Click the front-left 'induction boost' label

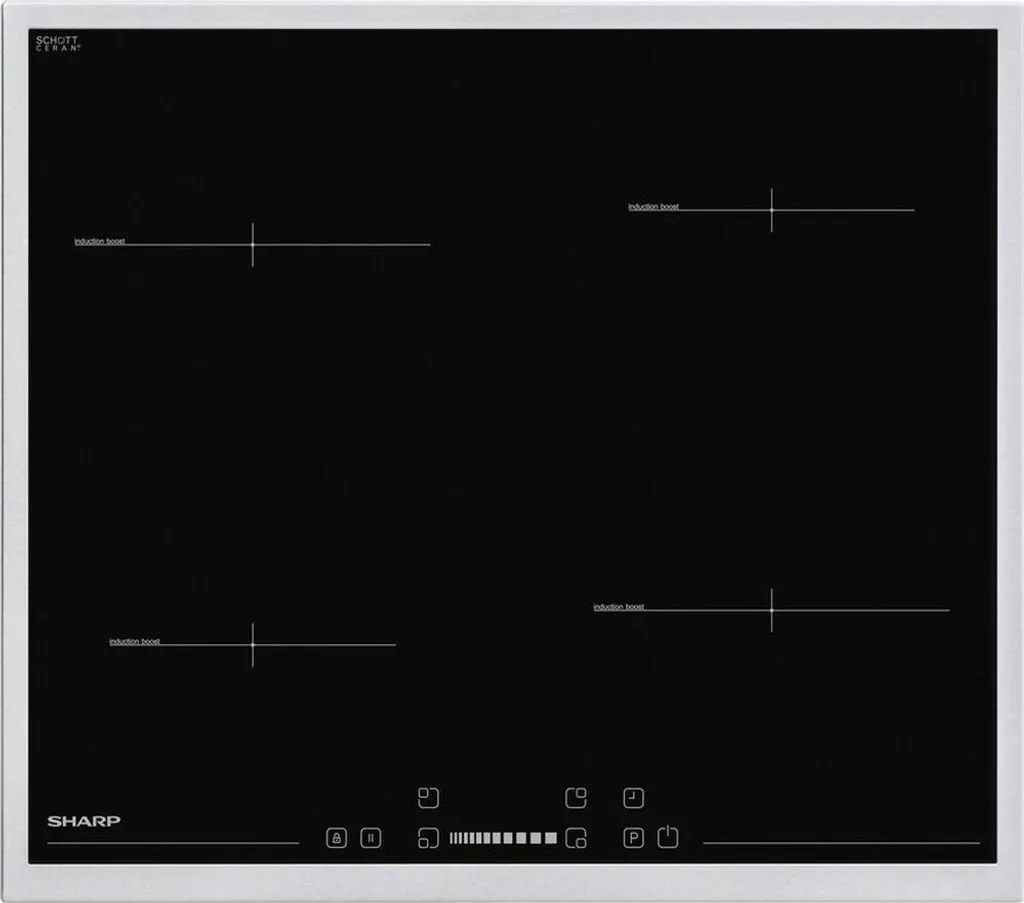click(134, 641)
